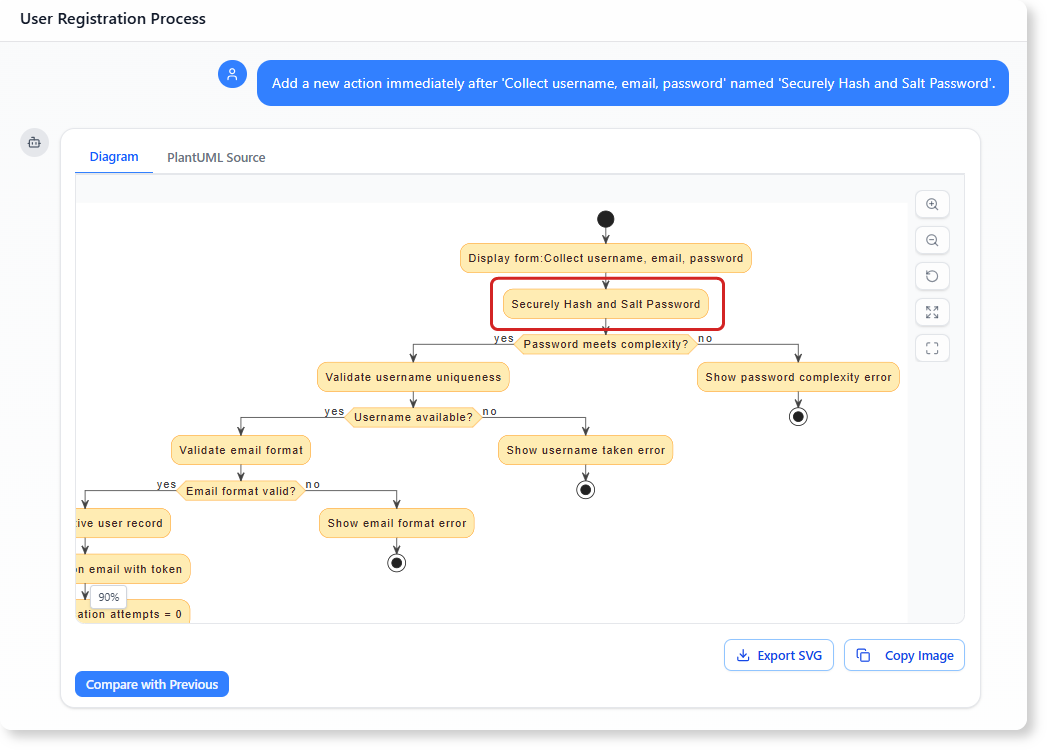This screenshot has height=755, width=1049.
Task: Click the 'Validate email format' node
Action: pos(241,450)
